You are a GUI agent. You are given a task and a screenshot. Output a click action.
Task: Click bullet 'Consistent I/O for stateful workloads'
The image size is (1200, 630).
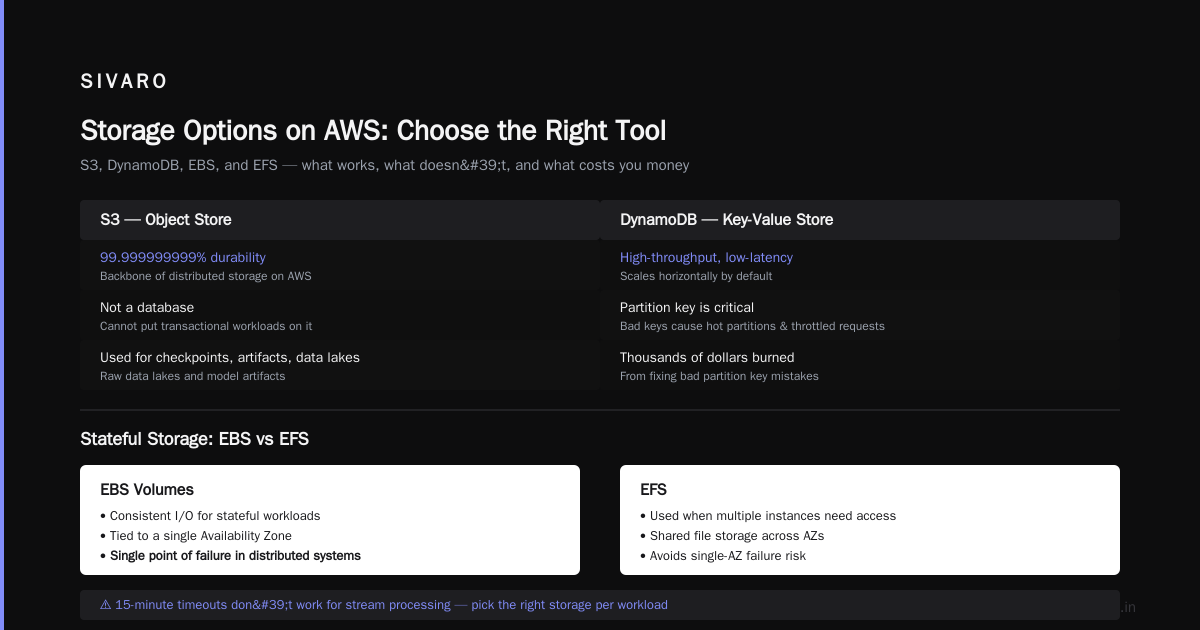210,516
